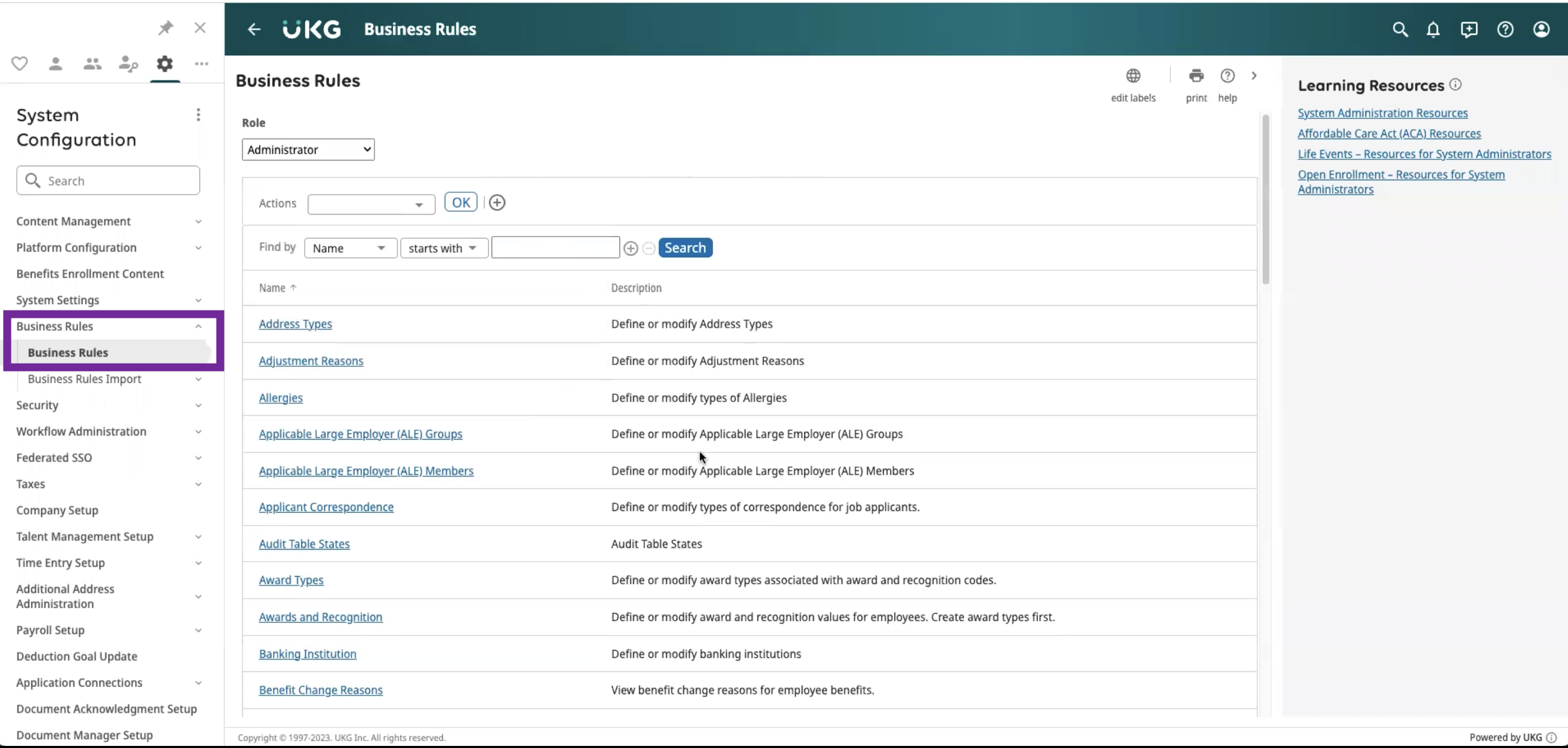
Task: Open the edit labels globe icon
Action: 1133,76
